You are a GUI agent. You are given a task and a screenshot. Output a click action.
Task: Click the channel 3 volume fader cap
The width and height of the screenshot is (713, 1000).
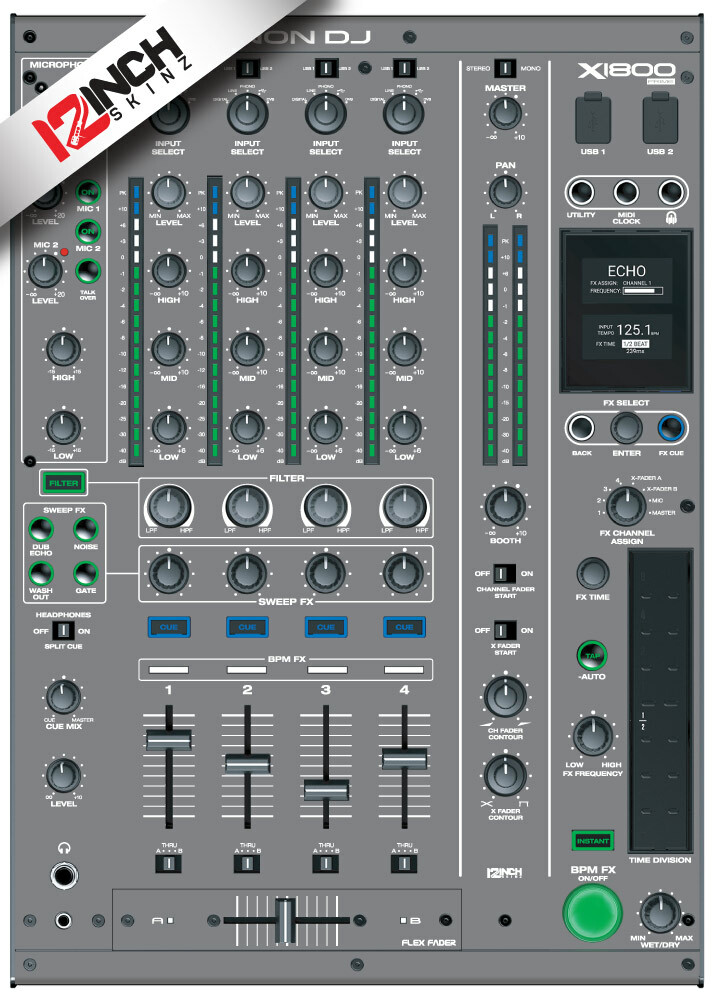(325, 790)
